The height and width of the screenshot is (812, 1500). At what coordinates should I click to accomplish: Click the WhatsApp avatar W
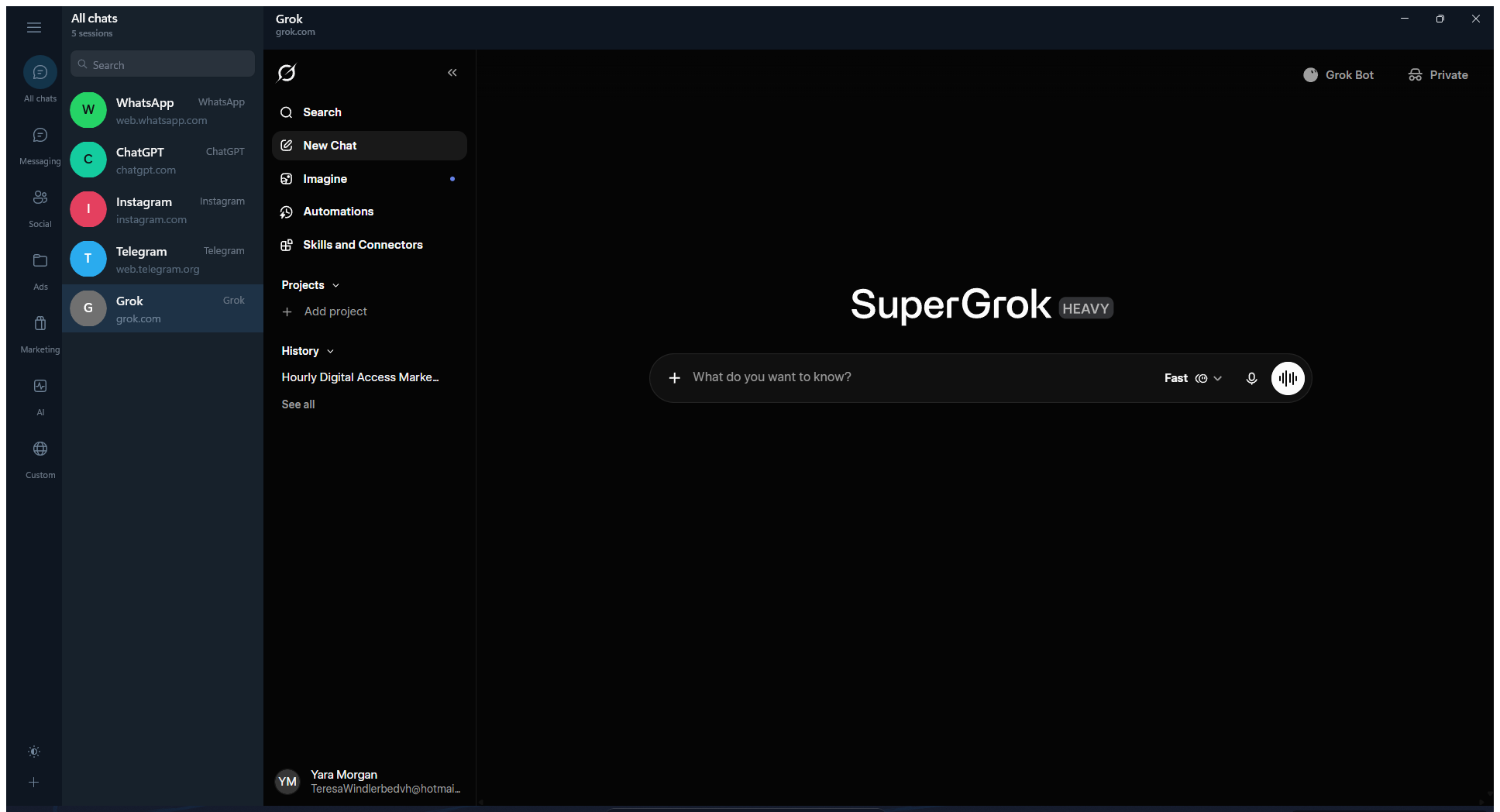88,110
